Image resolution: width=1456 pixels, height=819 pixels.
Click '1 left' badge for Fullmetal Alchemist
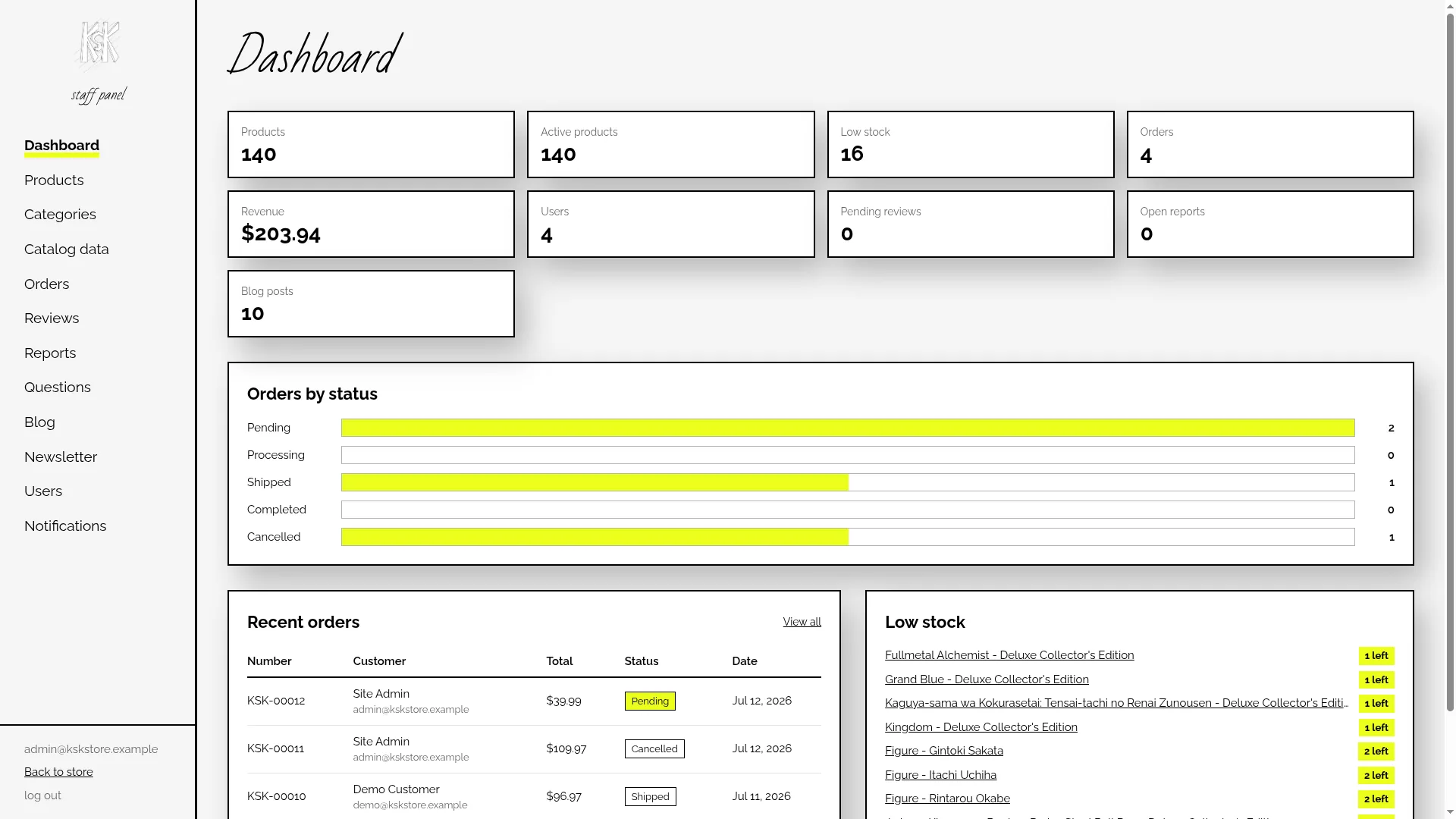pos(1376,656)
